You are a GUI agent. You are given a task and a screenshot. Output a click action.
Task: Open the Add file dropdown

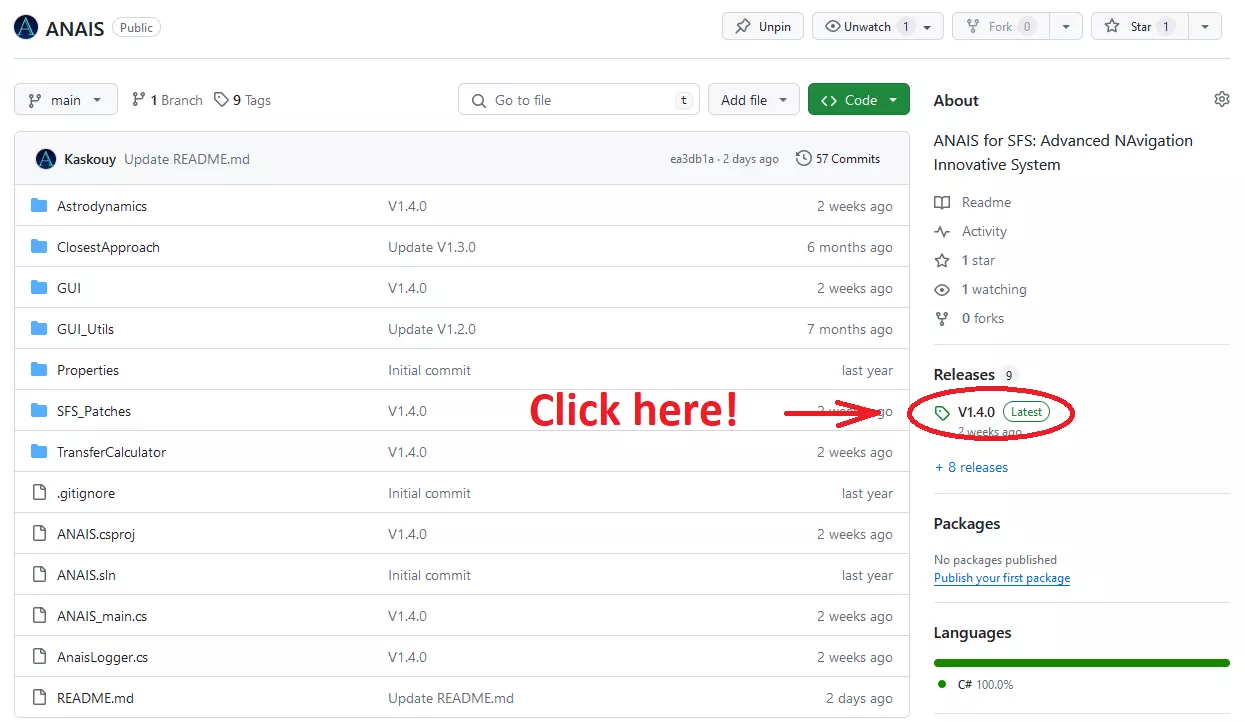click(x=753, y=100)
